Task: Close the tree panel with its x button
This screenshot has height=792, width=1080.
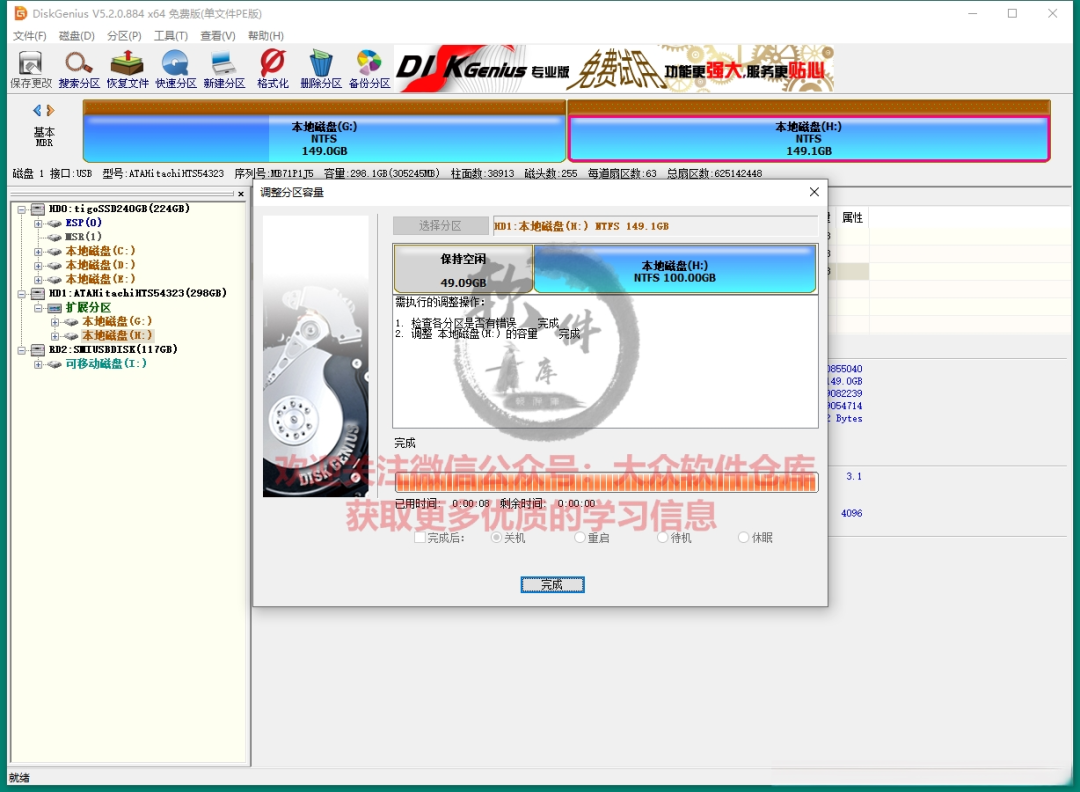Action: coord(240,194)
